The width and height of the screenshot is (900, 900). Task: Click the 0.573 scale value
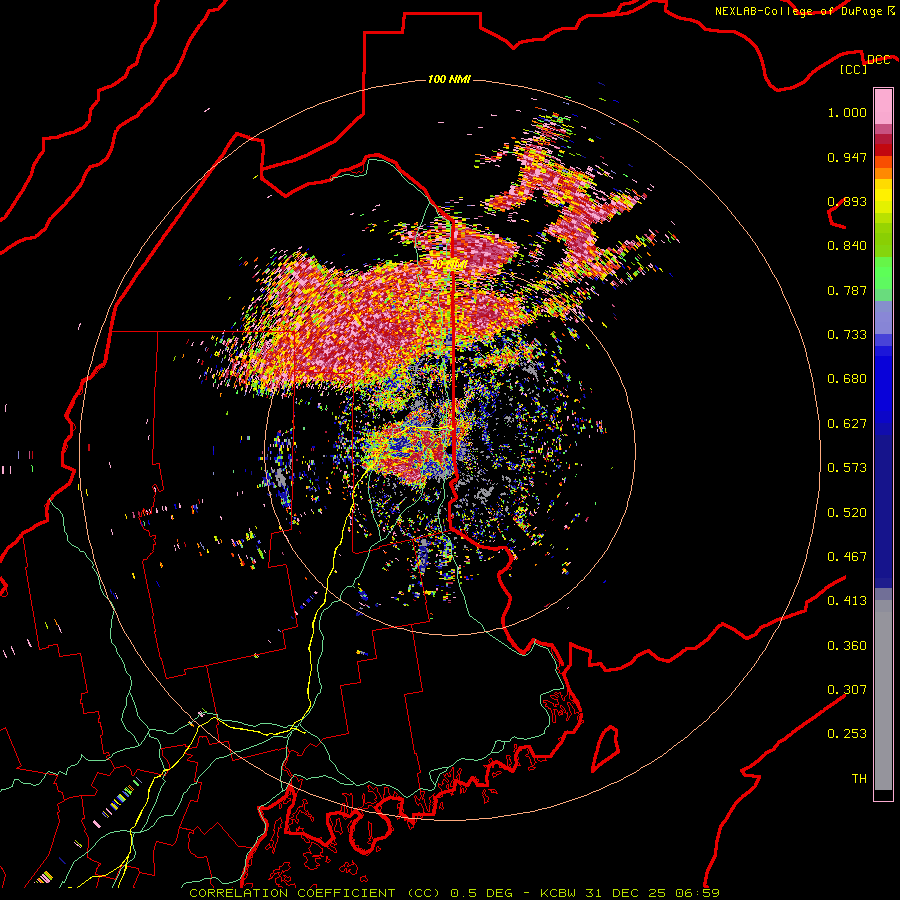pyautogui.click(x=847, y=468)
